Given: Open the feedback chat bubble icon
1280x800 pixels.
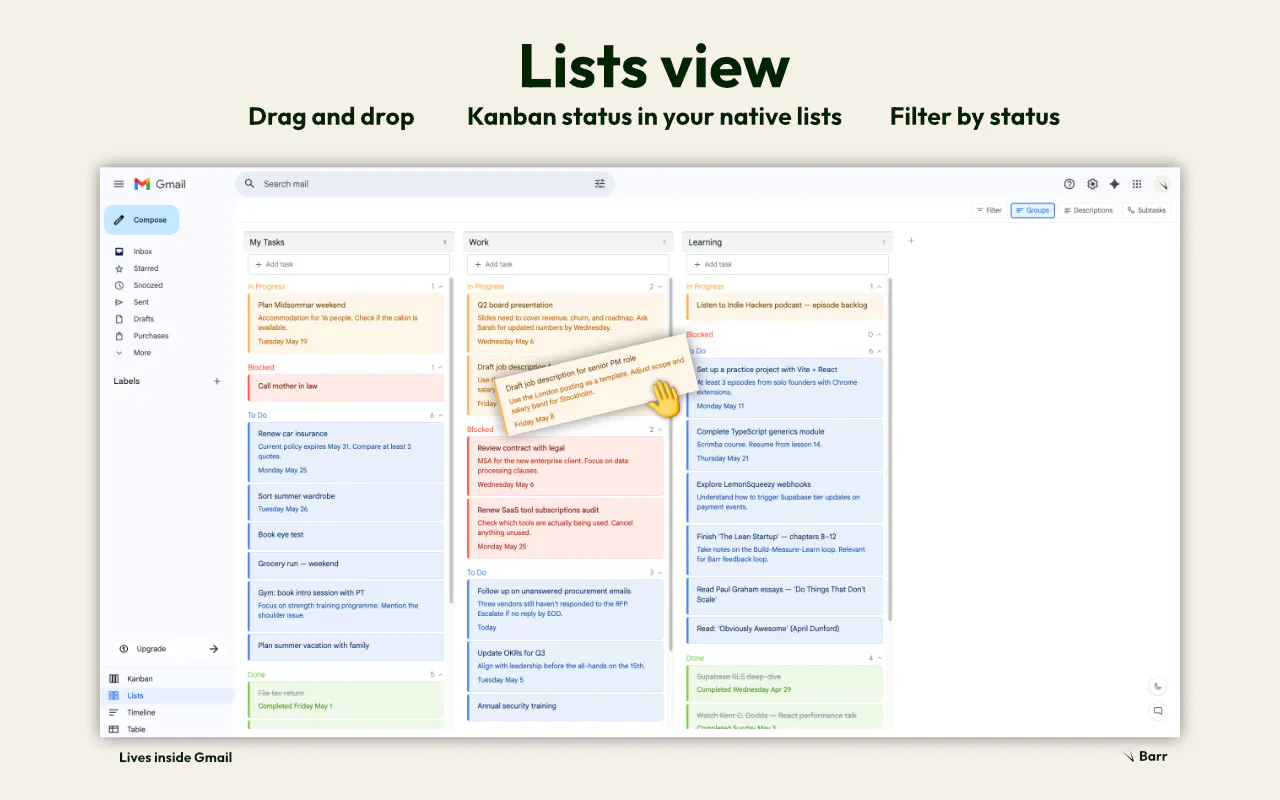Looking at the screenshot, I should coord(1158,711).
